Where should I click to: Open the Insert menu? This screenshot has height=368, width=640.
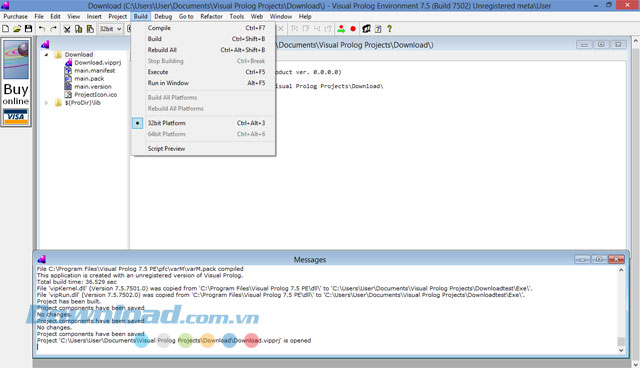[94, 16]
